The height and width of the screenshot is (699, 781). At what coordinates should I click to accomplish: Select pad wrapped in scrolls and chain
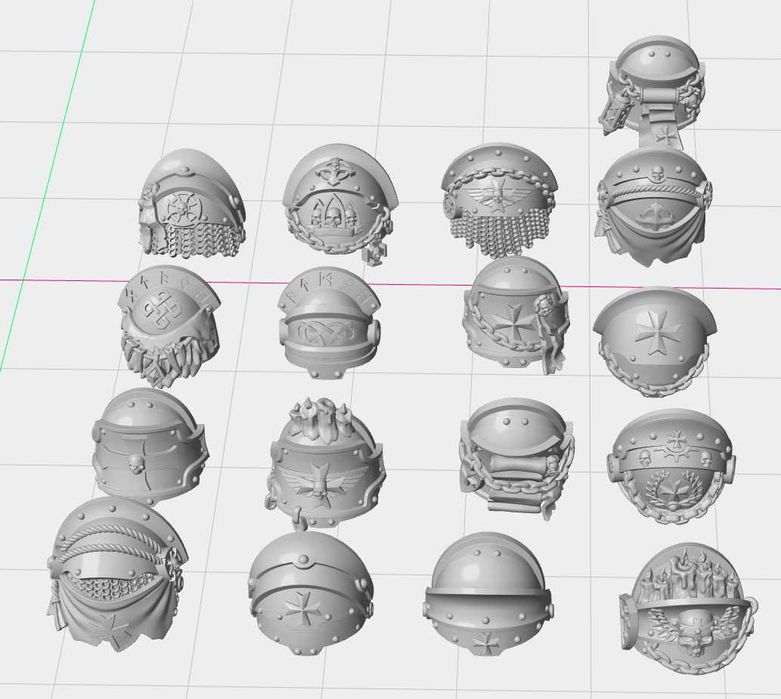click(517, 459)
